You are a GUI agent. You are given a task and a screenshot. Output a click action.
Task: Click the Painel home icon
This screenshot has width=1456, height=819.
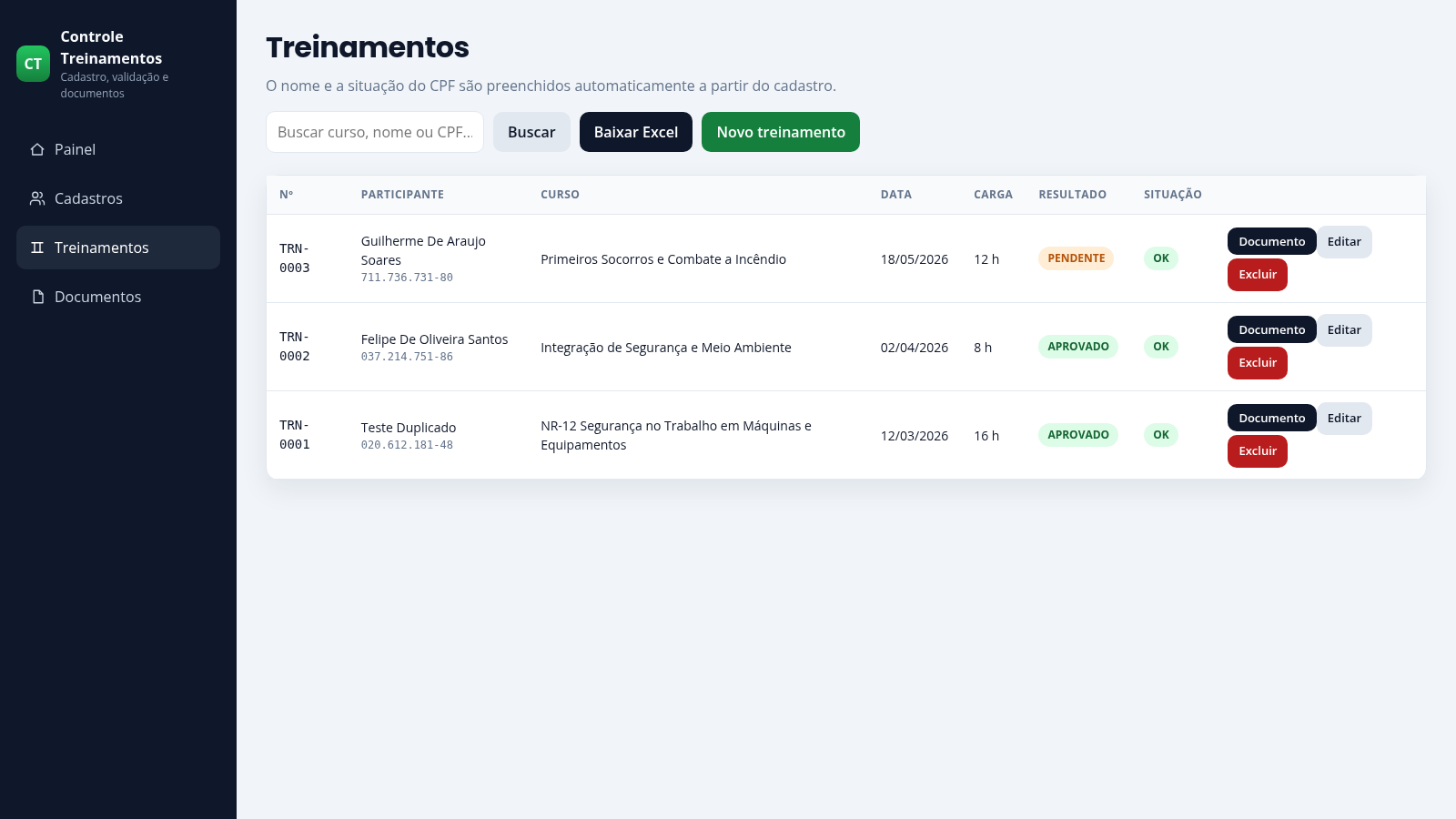(37, 149)
